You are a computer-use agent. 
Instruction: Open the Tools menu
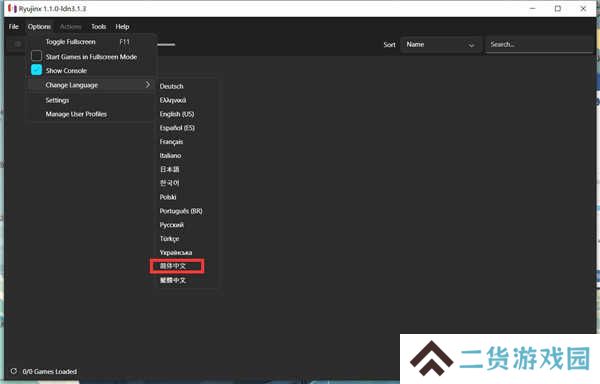[98, 26]
